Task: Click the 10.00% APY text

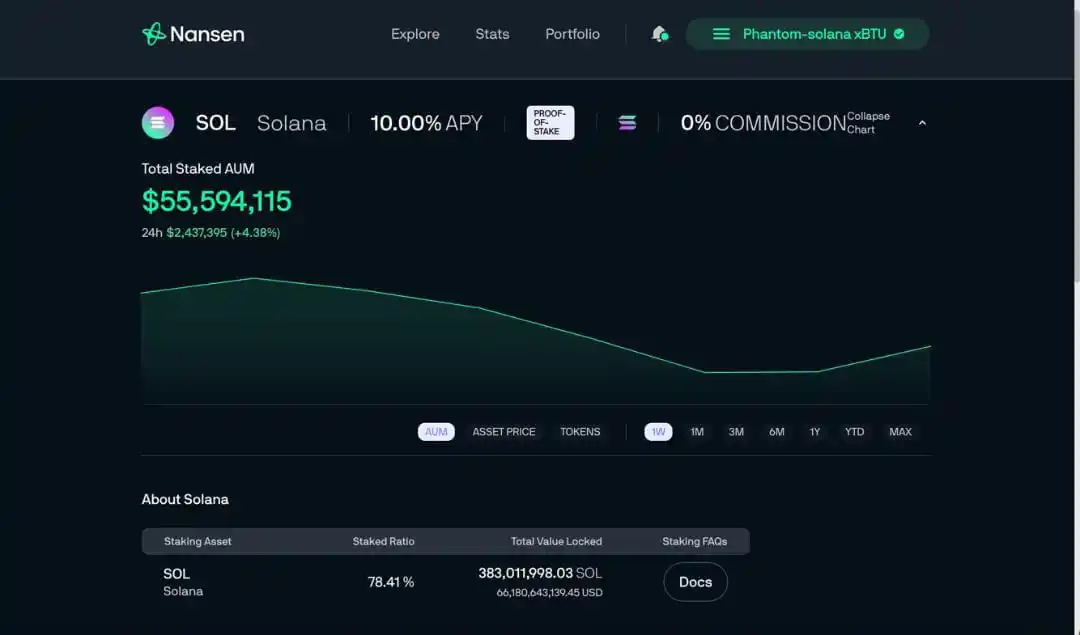Action: [426, 123]
